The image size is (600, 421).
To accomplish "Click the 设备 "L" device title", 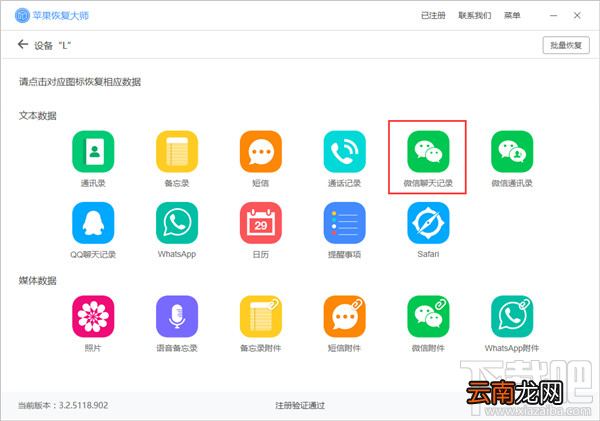I will click(52, 46).
